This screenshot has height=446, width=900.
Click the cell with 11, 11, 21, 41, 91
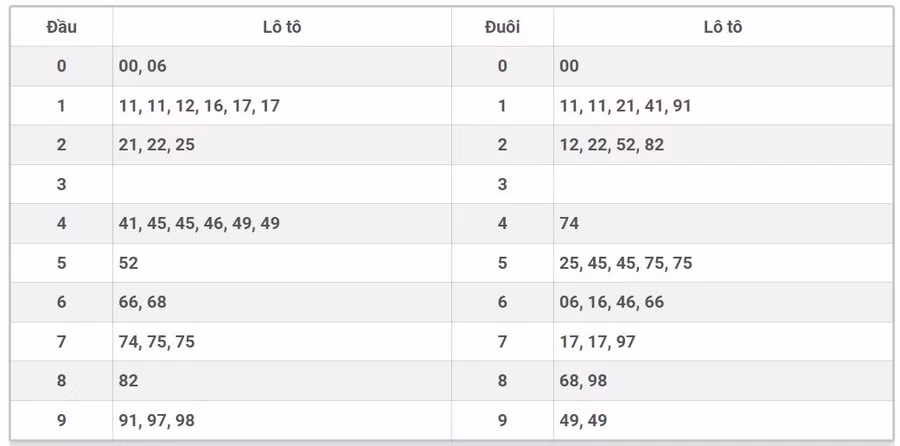pyautogui.click(x=625, y=106)
